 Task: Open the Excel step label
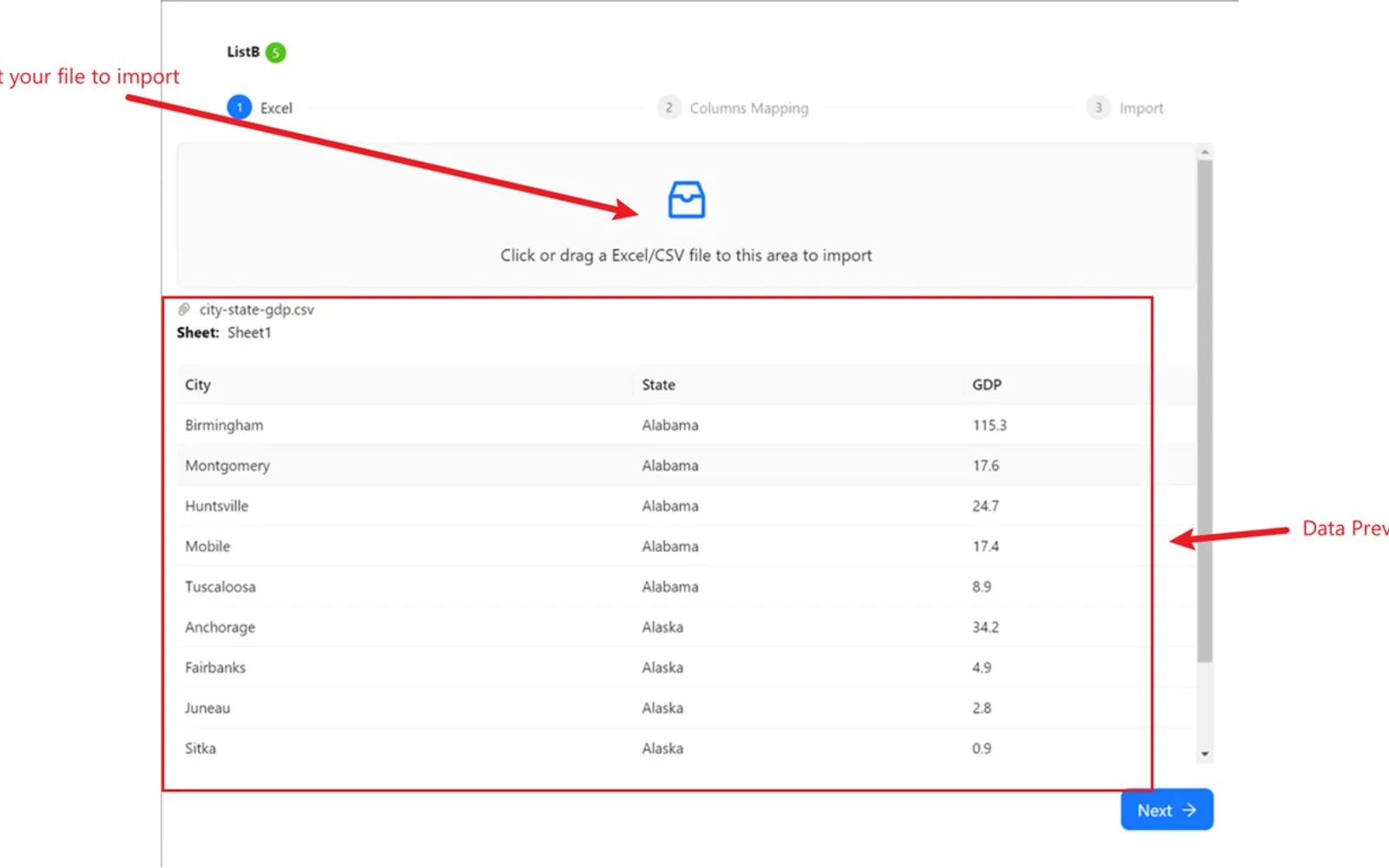click(276, 108)
